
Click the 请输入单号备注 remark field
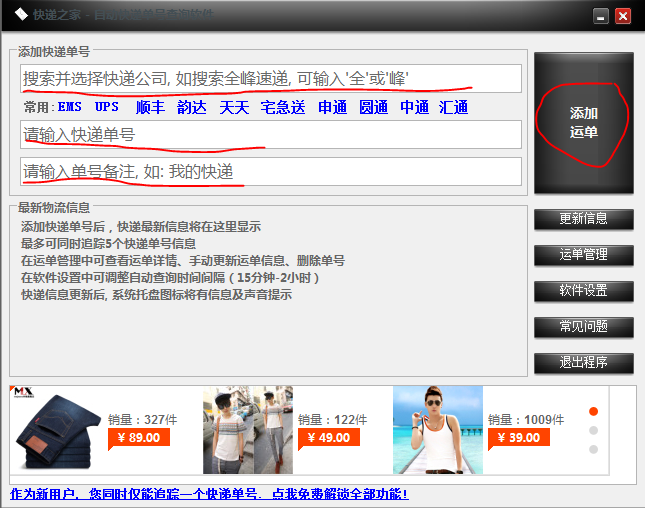271,172
